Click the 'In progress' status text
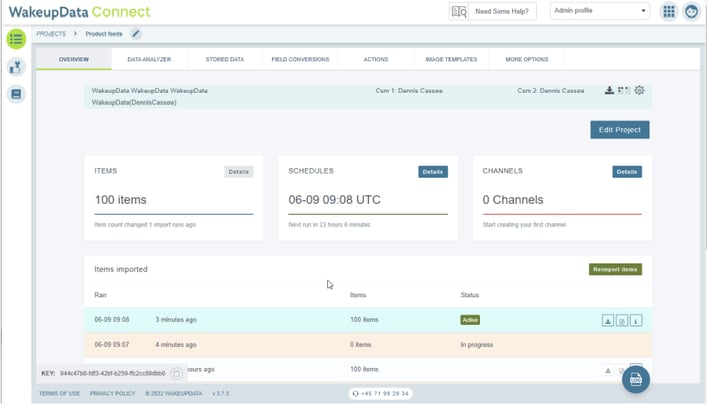The image size is (707, 405). tap(477, 345)
